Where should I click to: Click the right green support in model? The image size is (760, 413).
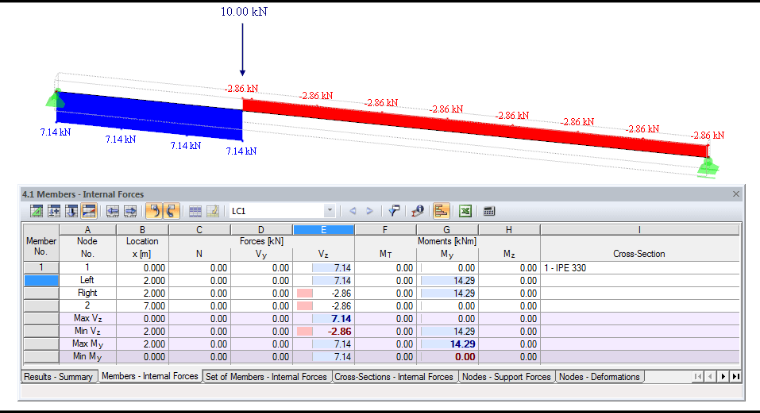(x=708, y=168)
